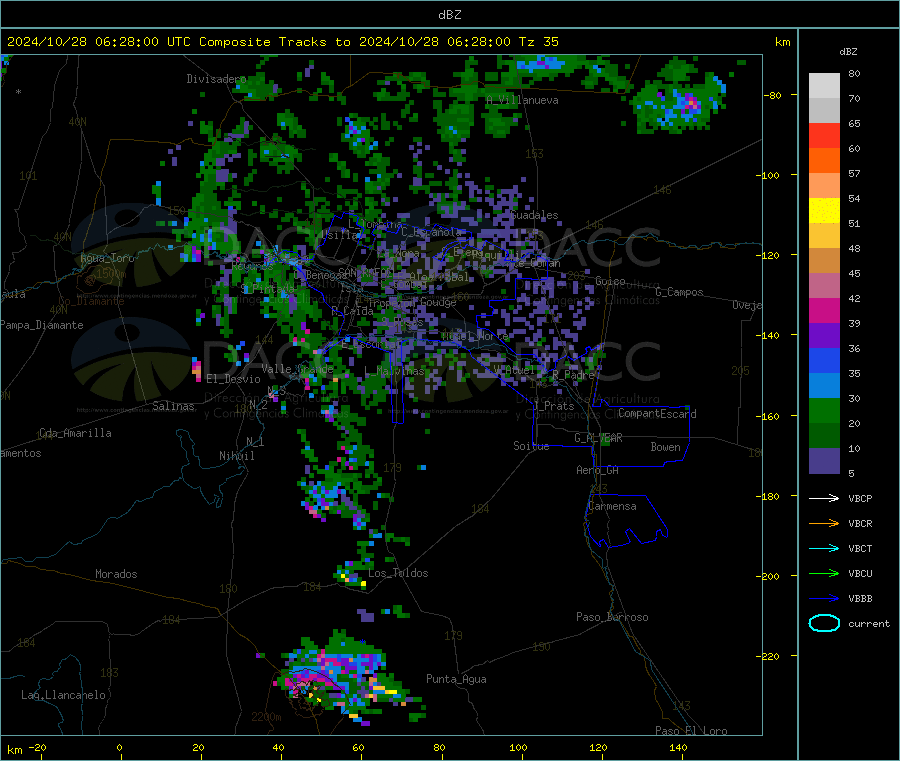Click the El_Desvio place label
The width and height of the screenshot is (900, 761).
[233, 379]
